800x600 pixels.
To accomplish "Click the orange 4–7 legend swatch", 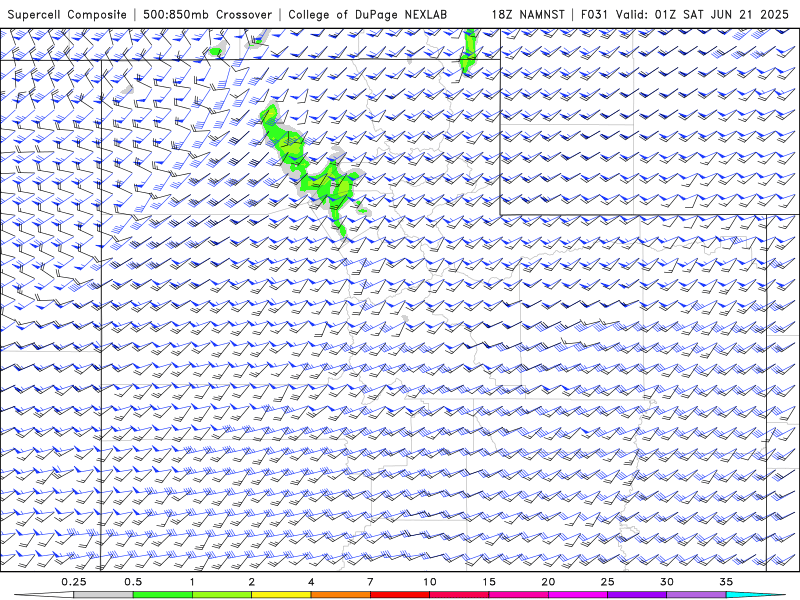I will click(x=340, y=595).
